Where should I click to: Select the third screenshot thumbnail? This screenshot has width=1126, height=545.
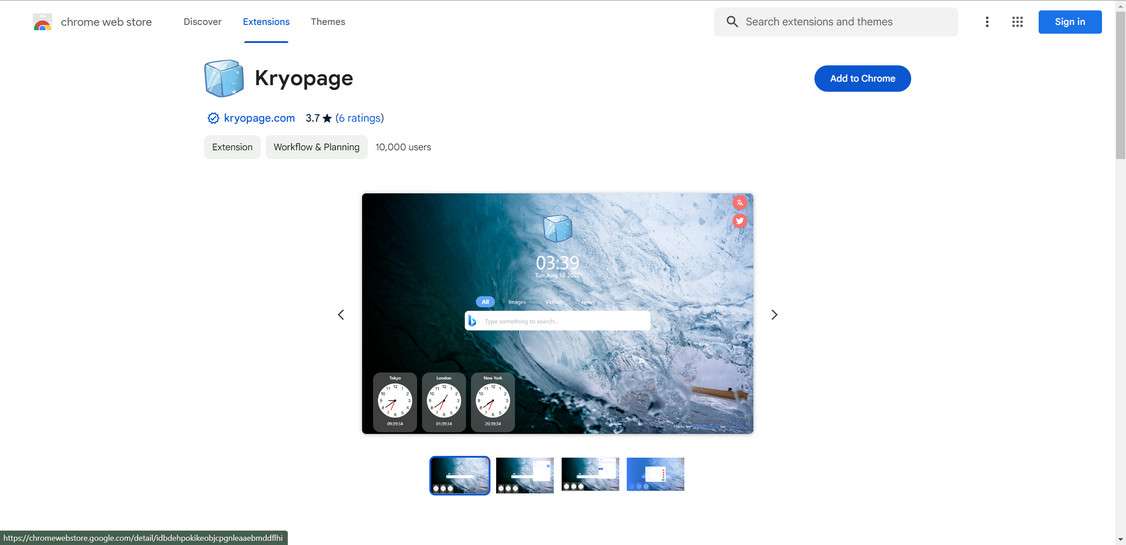coord(590,475)
